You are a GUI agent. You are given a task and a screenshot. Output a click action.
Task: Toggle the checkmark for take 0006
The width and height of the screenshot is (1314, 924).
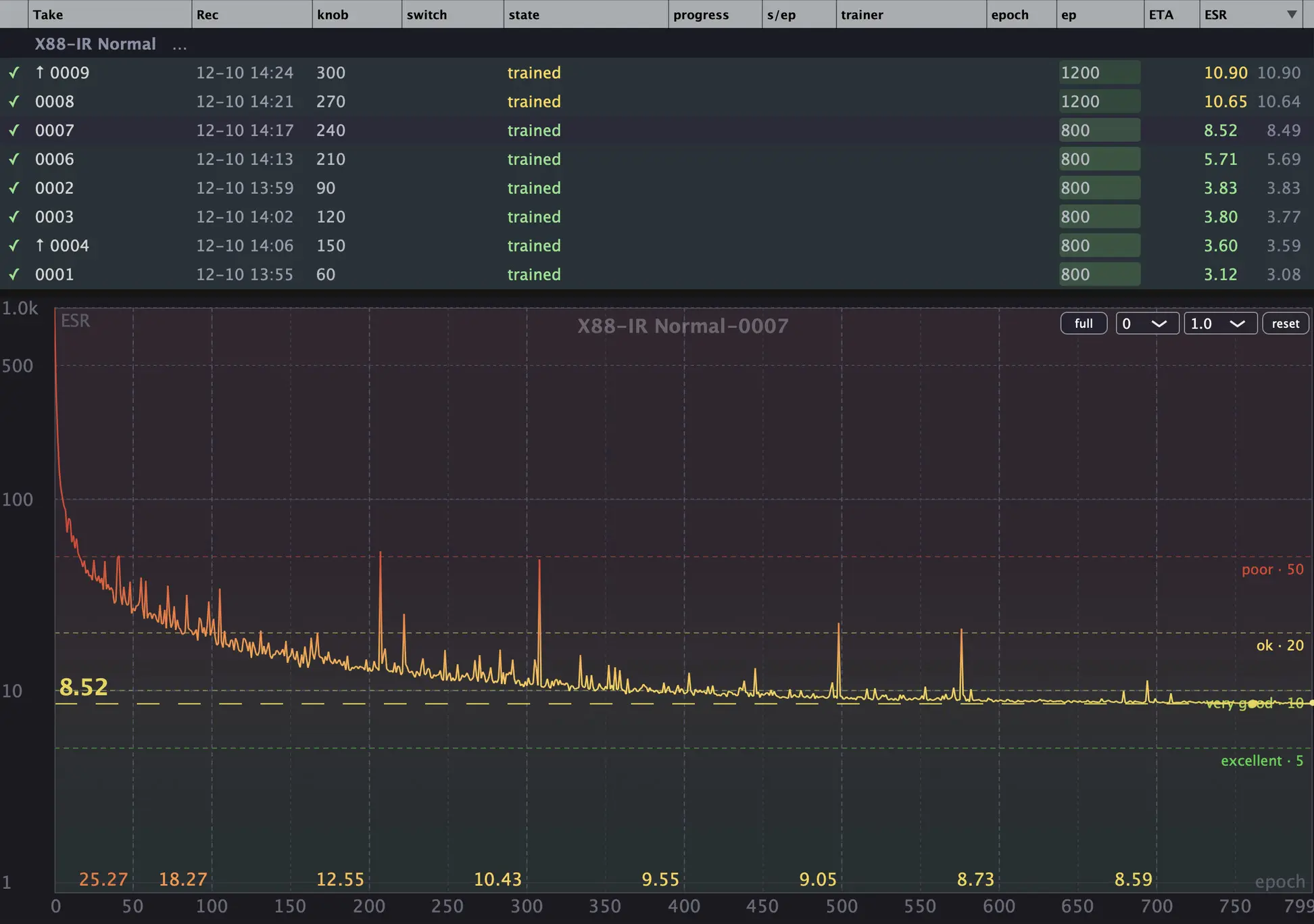pyautogui.click(x=14, y=159)
